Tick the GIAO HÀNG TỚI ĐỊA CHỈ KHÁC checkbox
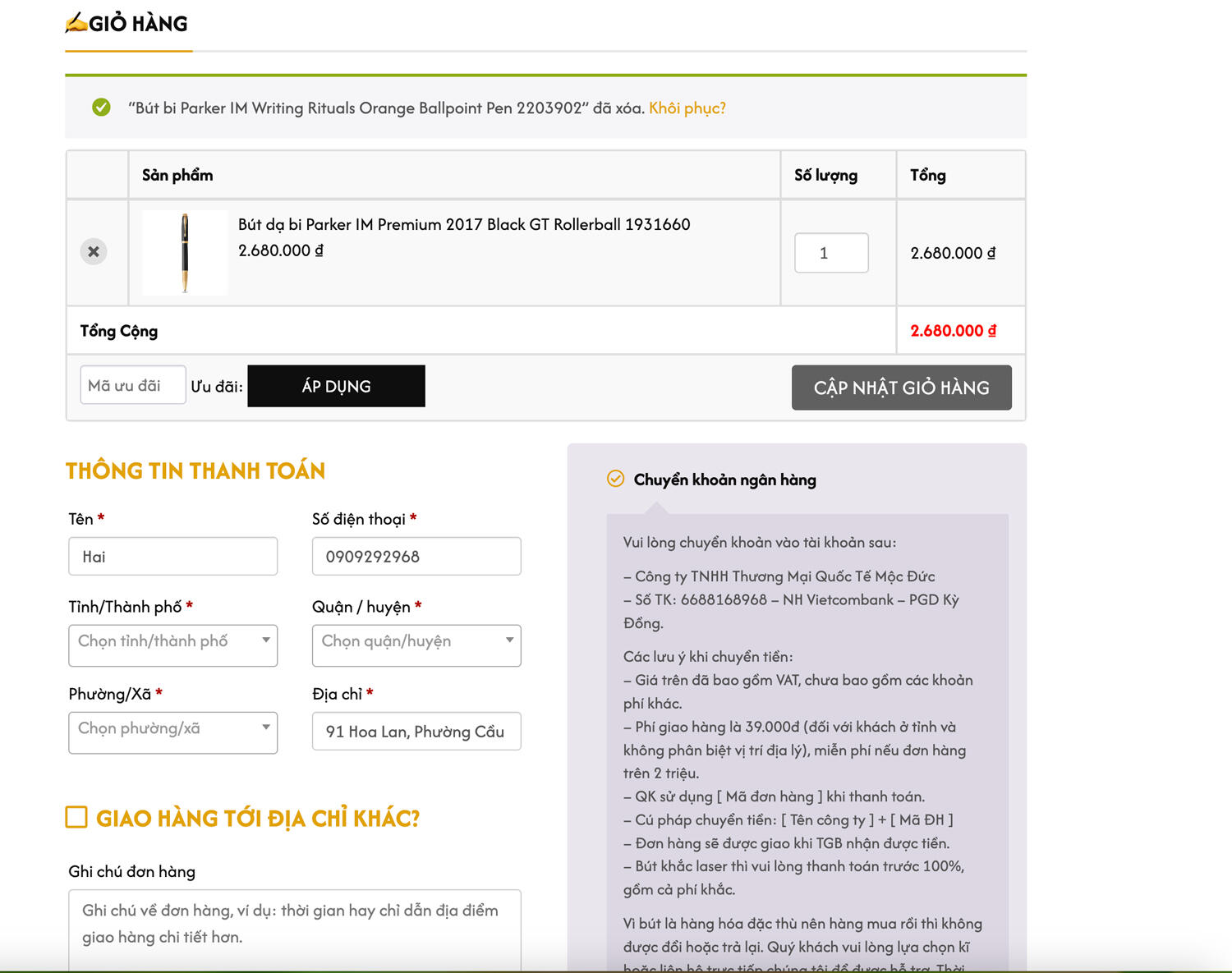 click(x=76, y=817)
